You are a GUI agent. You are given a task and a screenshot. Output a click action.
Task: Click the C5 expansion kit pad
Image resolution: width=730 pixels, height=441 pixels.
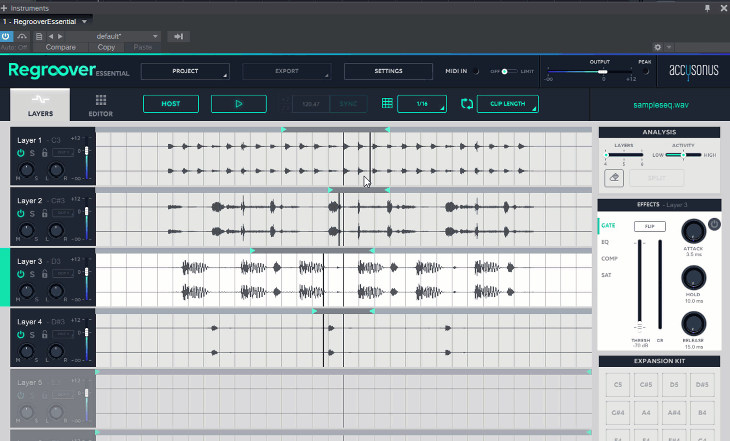pos(618,385)
